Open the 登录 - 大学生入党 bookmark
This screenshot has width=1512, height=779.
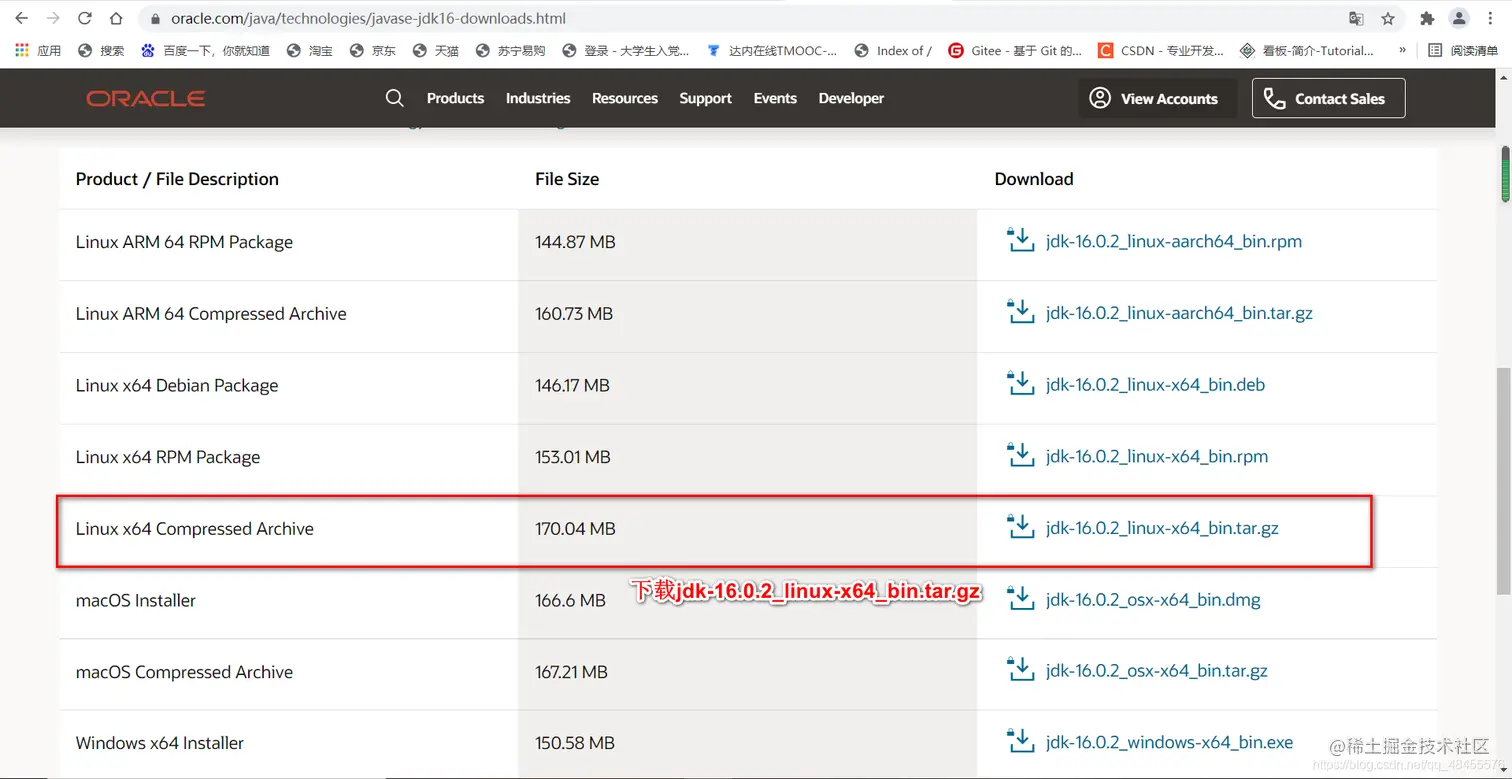[x=625, y=50]
